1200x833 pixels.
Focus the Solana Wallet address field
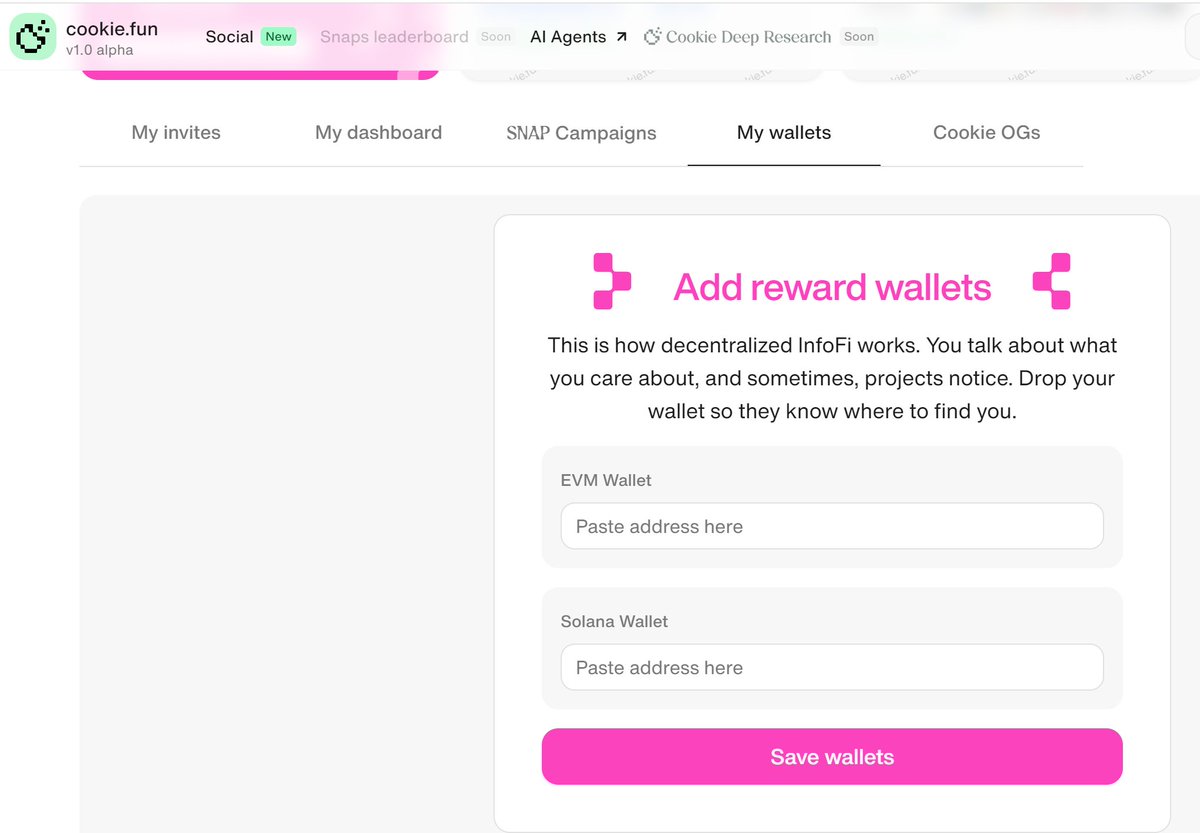point(832,667)
